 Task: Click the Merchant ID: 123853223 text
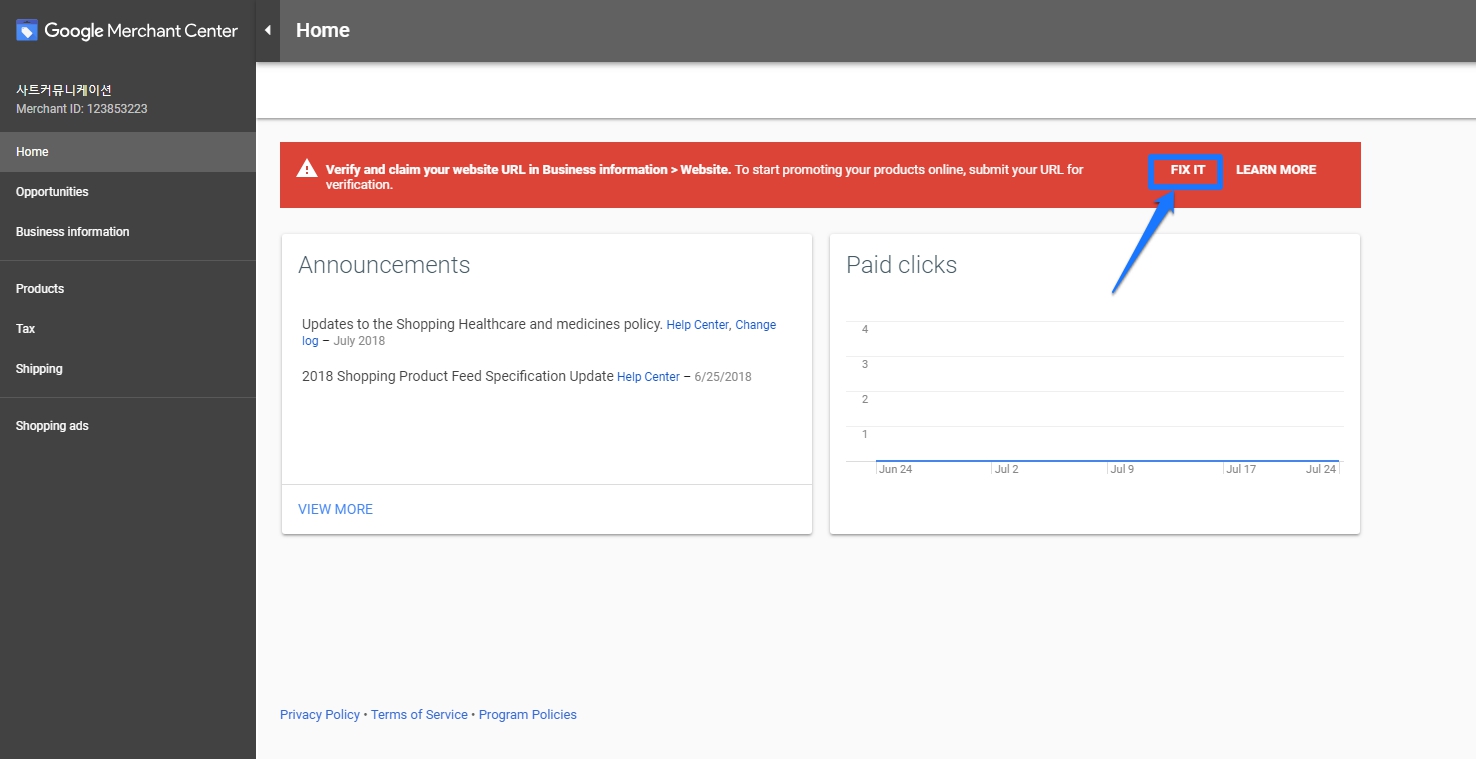[x=82, y=109]
